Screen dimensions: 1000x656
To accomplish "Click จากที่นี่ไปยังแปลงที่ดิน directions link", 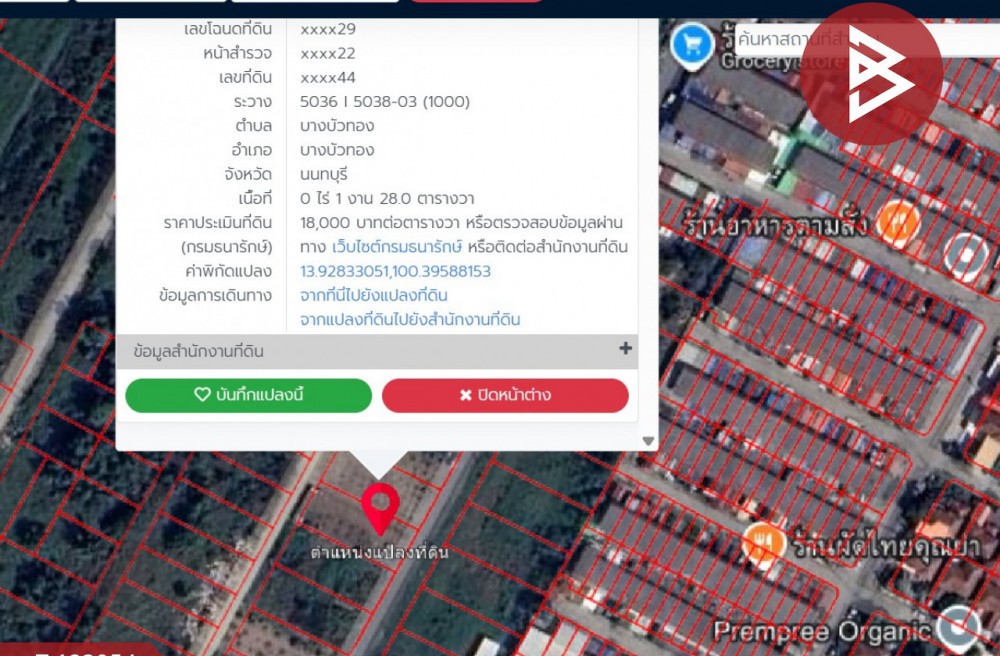I will point(374,295).
